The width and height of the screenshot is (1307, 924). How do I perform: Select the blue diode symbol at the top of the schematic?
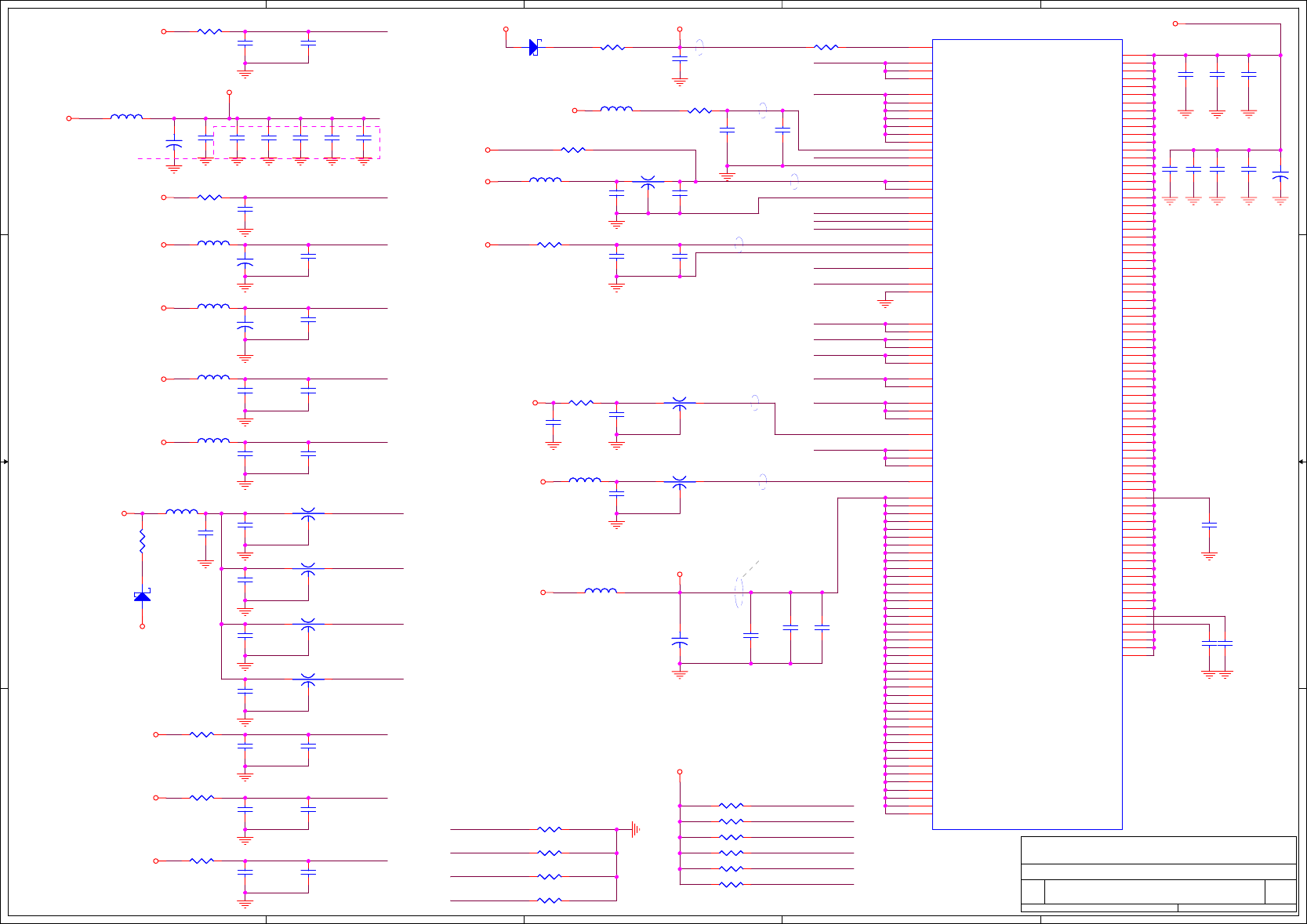(535, 47)
